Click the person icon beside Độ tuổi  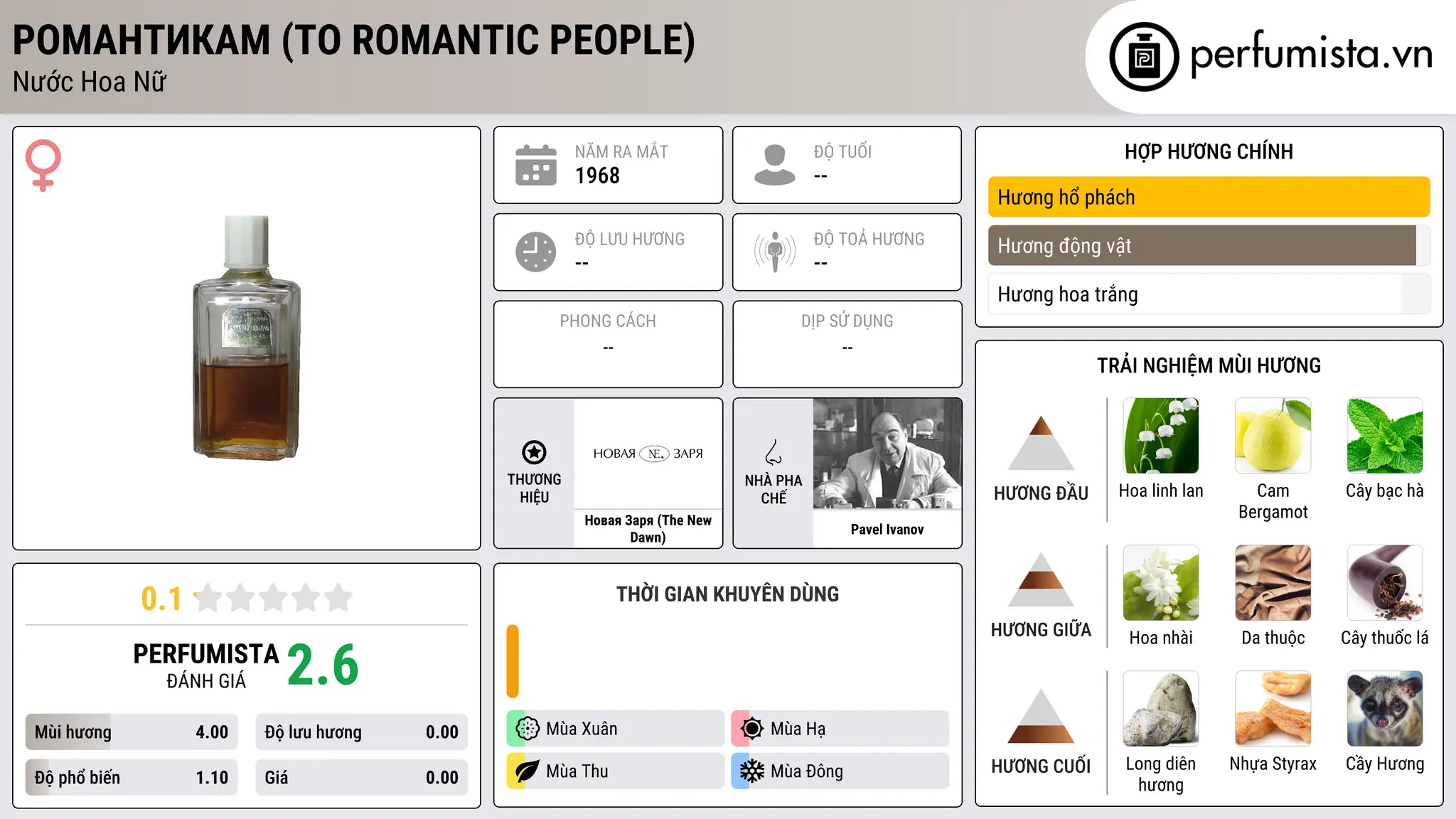774,165
